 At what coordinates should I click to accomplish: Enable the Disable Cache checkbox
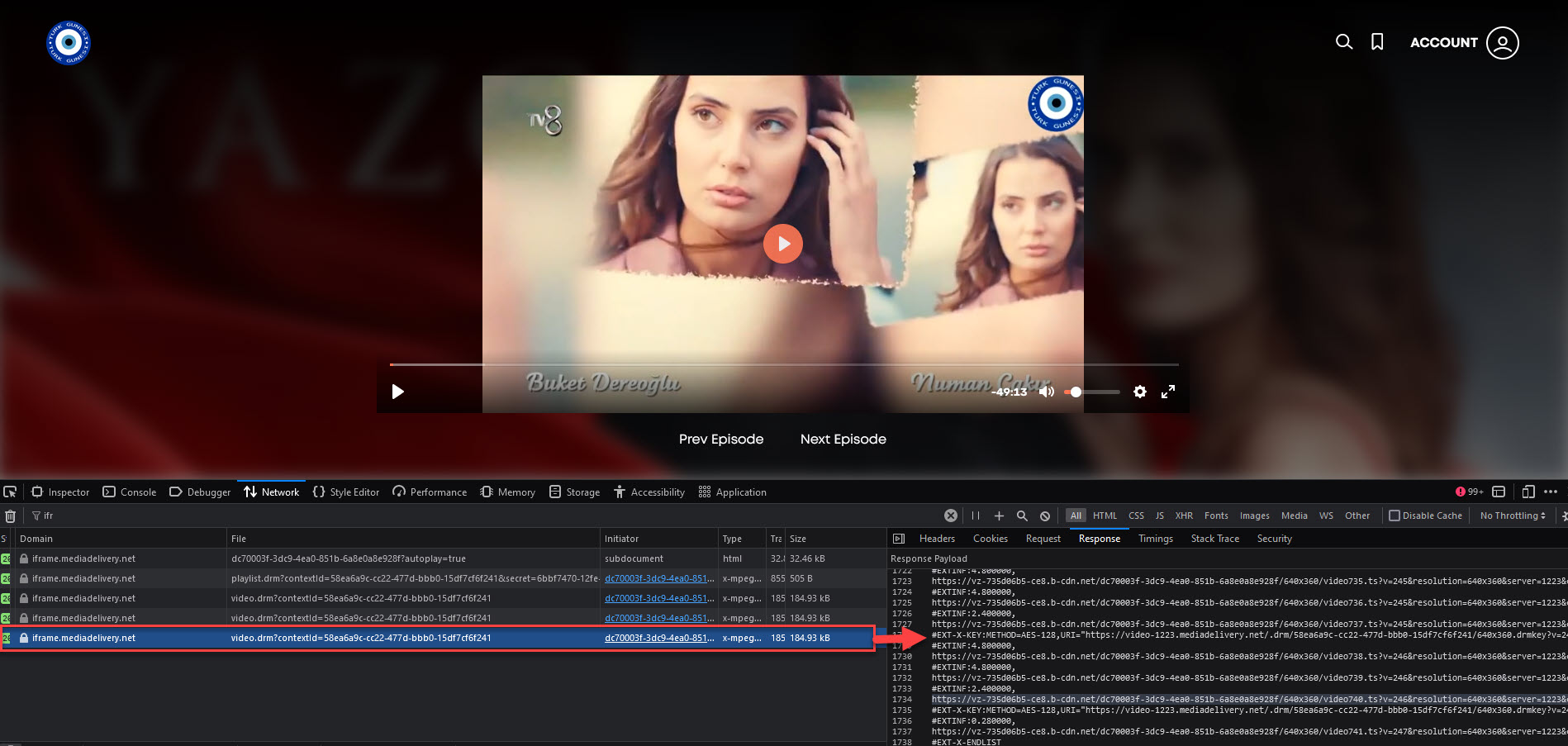(x=1395, y=516)
